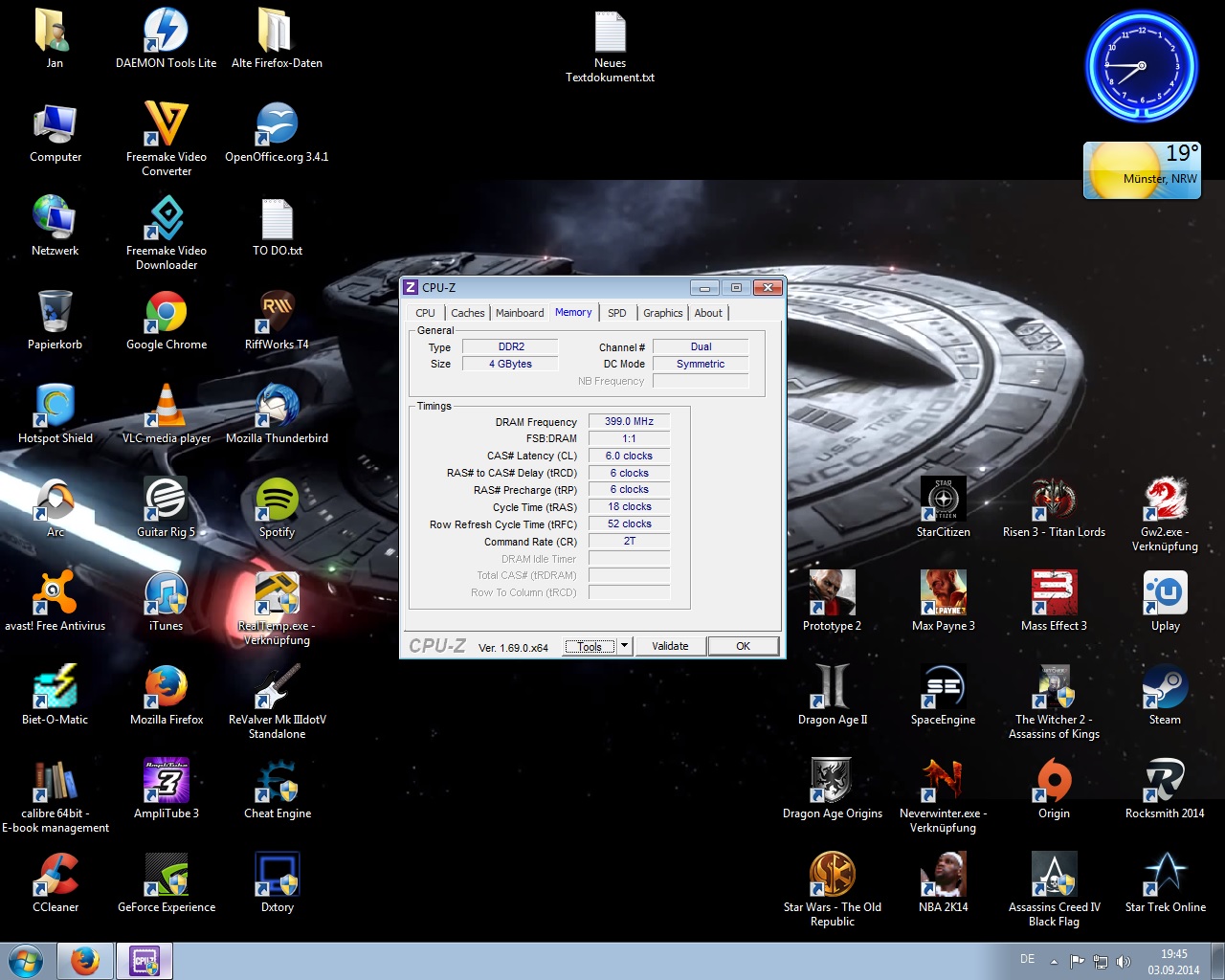Click the volume speaker tray icon
The height and width of the screenshot is (980, 1225).
[1123, 961]
